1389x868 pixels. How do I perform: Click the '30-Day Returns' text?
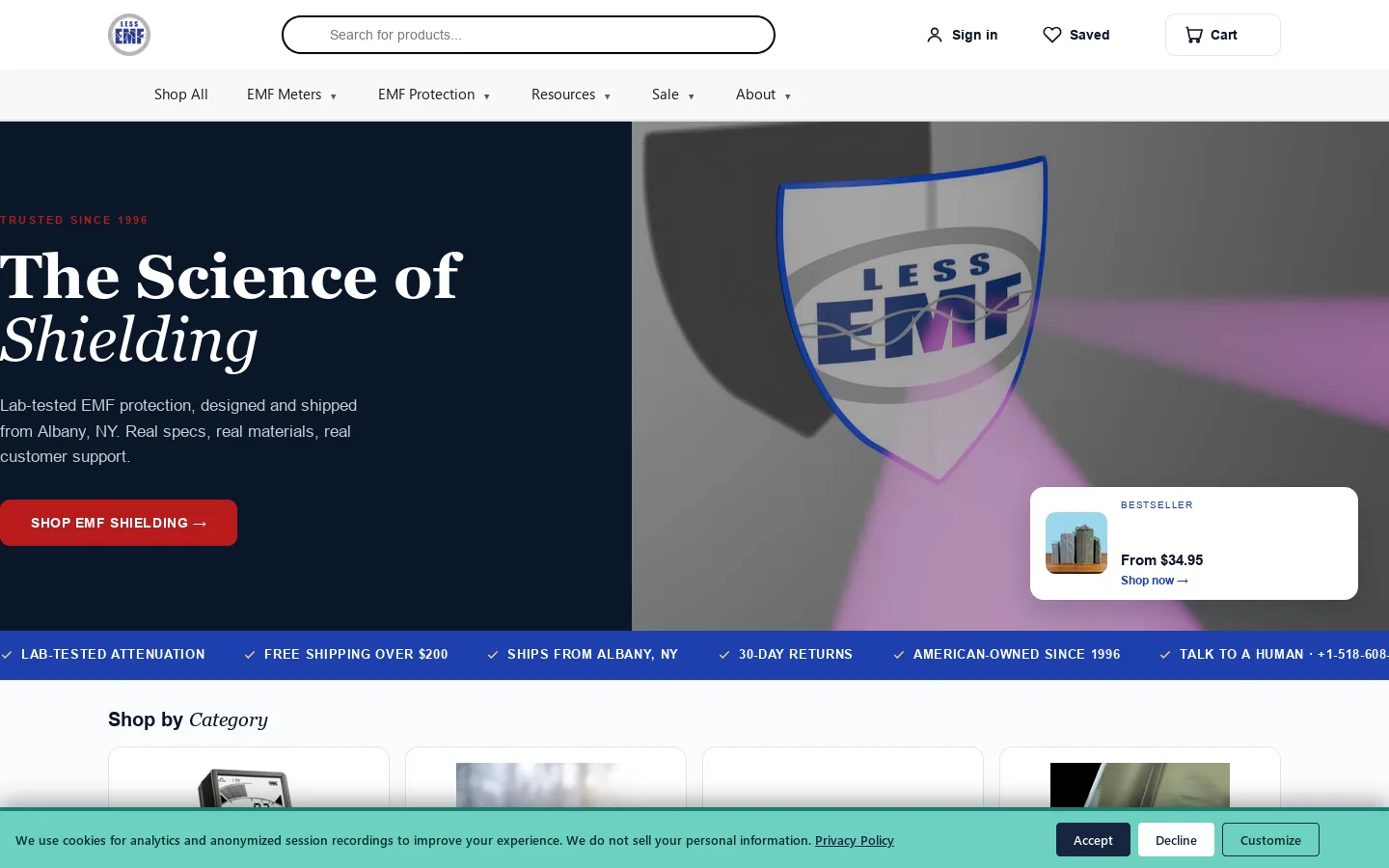pyautogui.click(x=796, y=654)
